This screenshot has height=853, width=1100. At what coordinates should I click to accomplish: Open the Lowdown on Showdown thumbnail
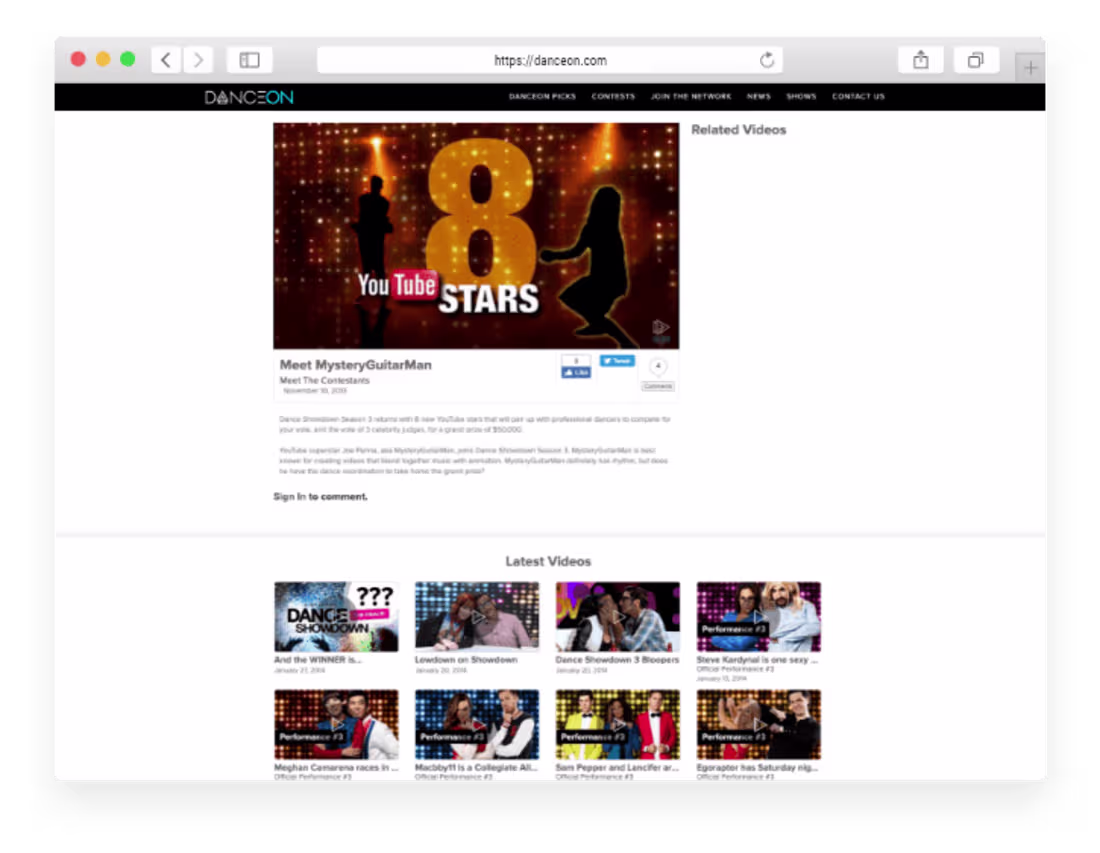point(477,617)
